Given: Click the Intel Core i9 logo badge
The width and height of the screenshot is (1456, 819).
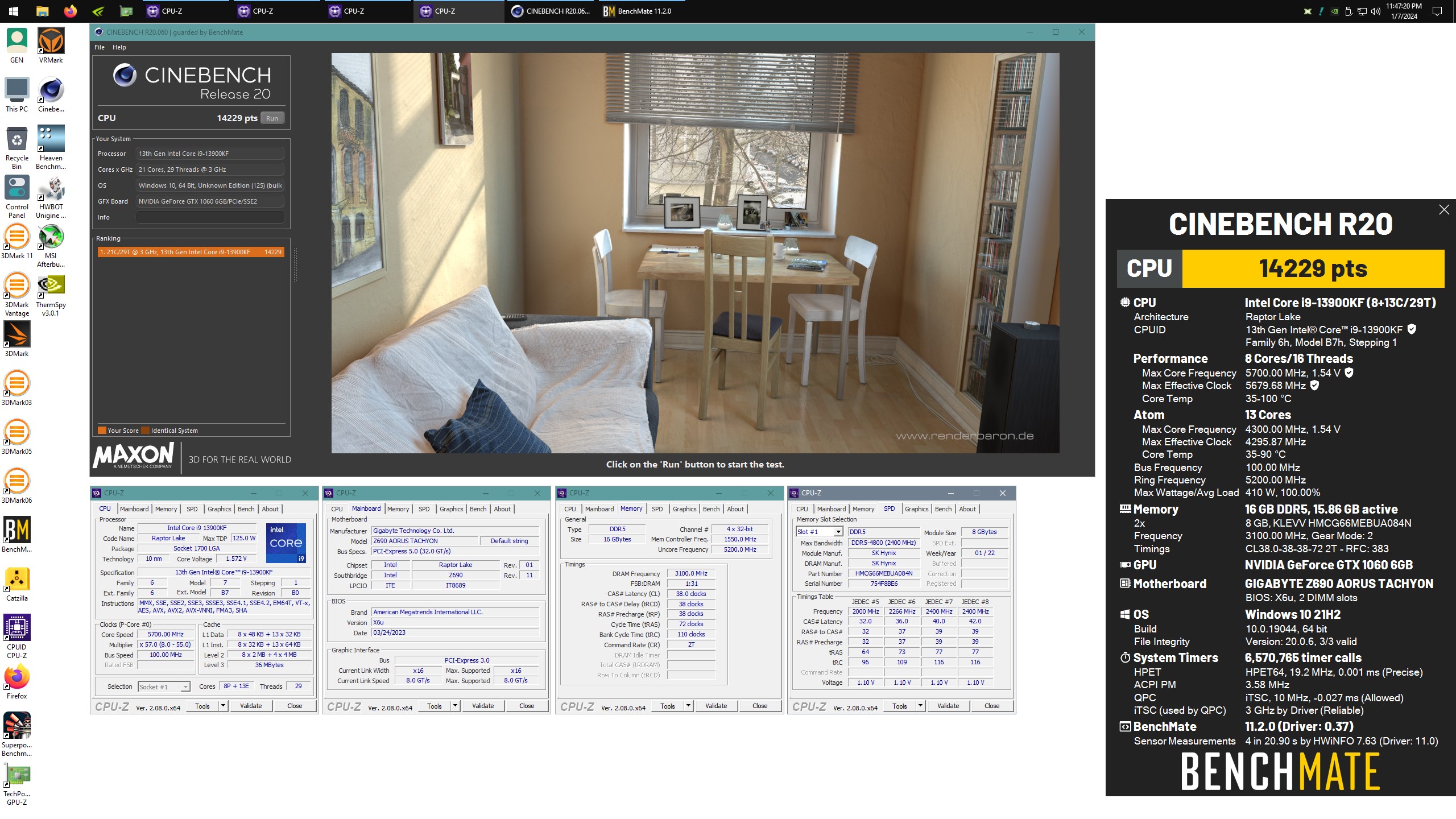Looking at the screenshot, I should click(x=286, y=543).
